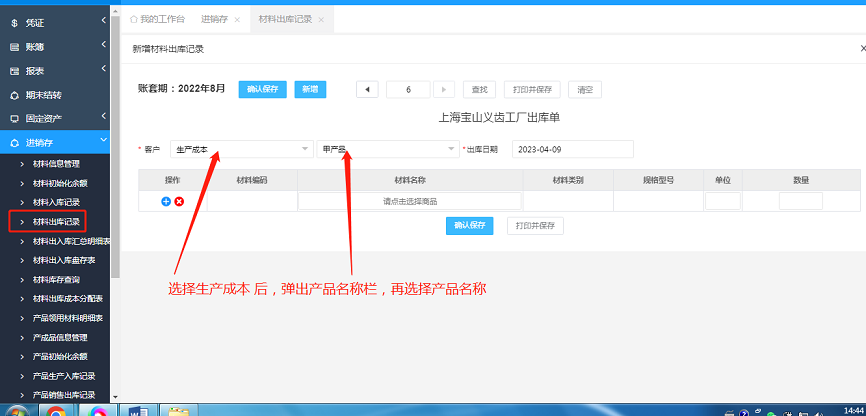866x416 pixels.
Task: Click the 单位 input cell
Action: (x=723, y=201)
